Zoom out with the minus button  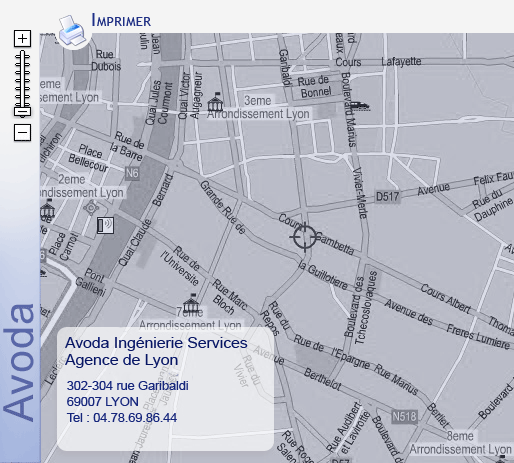pos(22,132)
